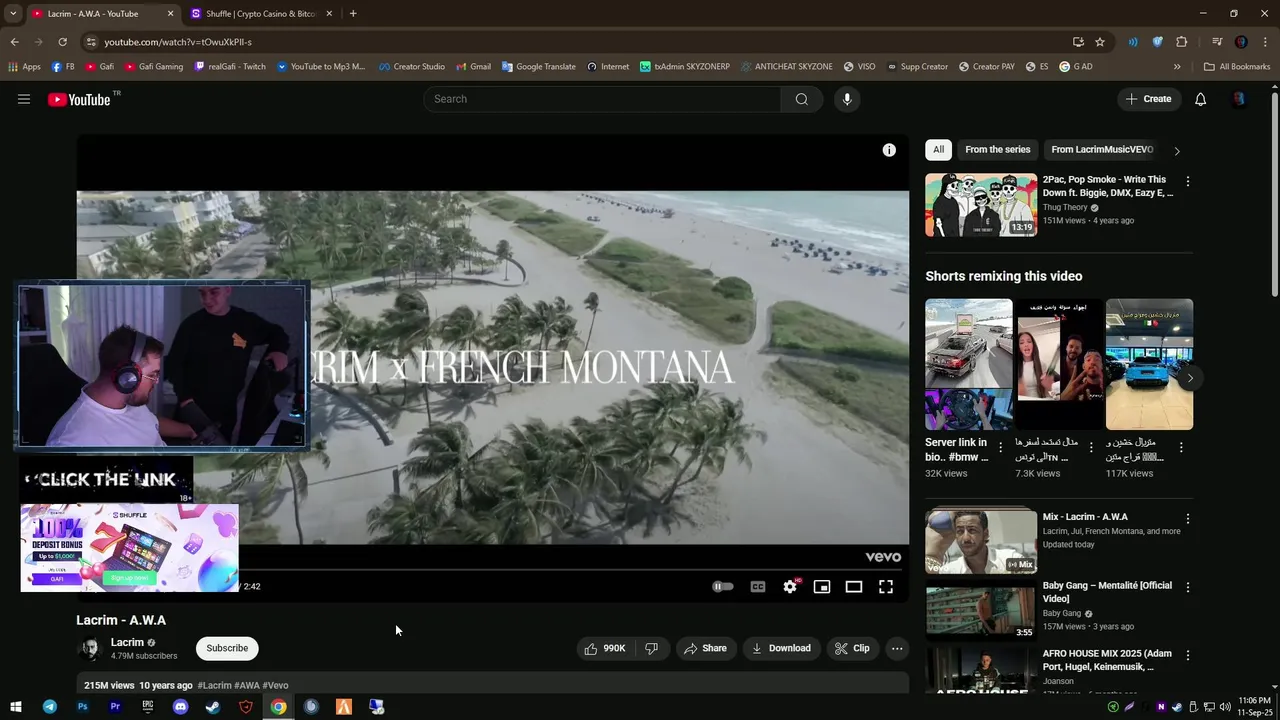Subscribe to Lacrim channel

click(227, 648)
